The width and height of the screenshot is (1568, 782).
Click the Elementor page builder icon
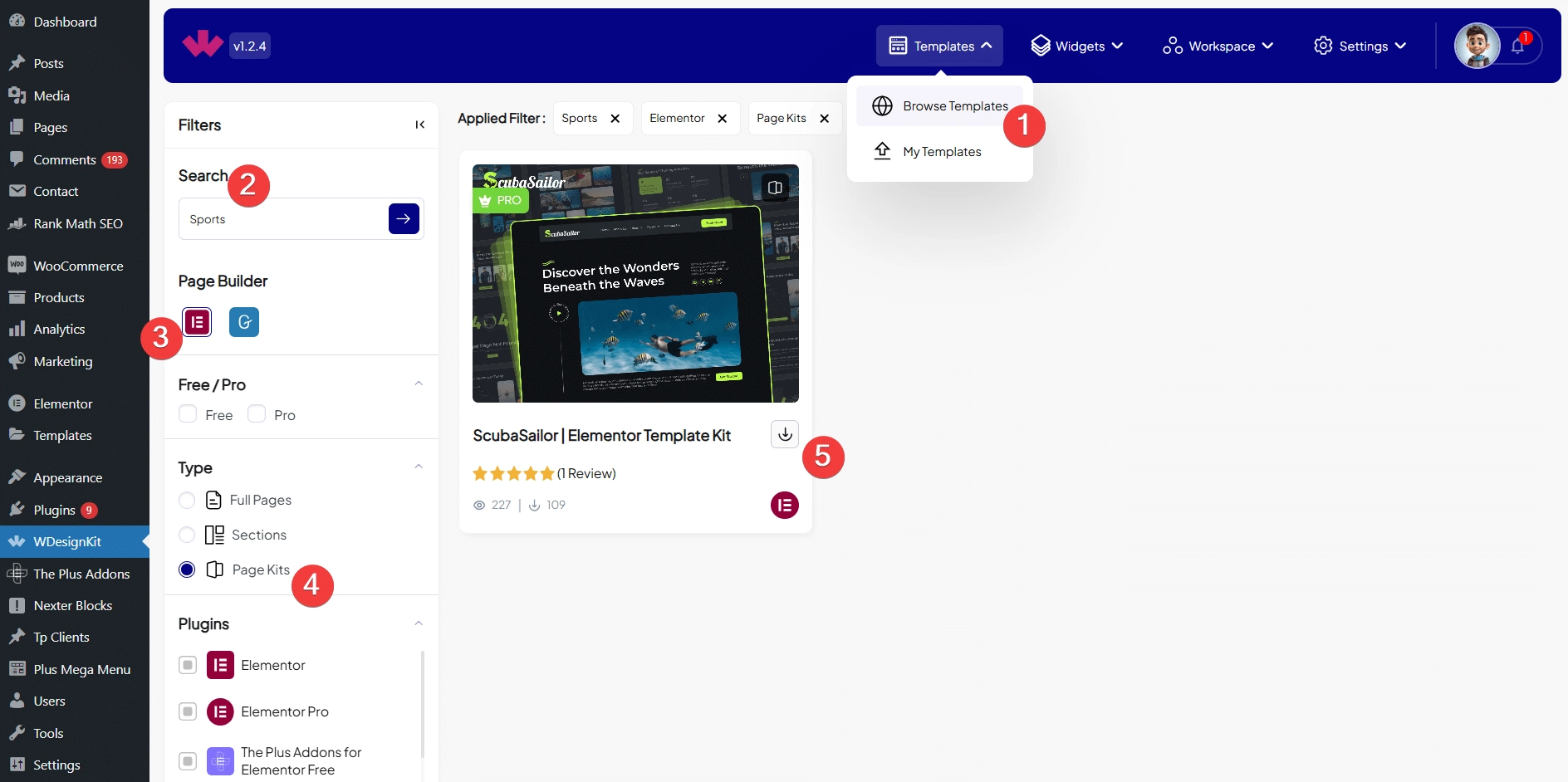pyautogui.click(x=197, y=322)
